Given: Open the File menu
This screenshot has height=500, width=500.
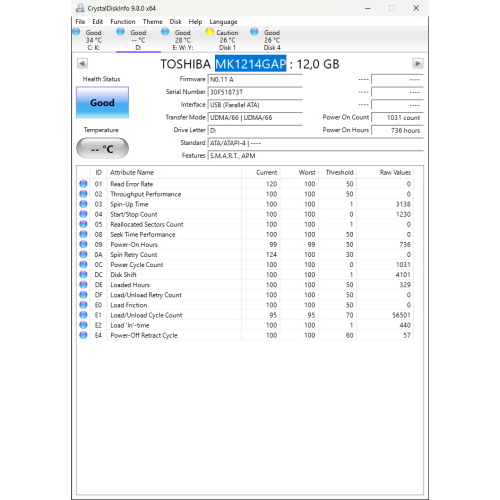Looking at the screenshot, I should tap(80, 22).
